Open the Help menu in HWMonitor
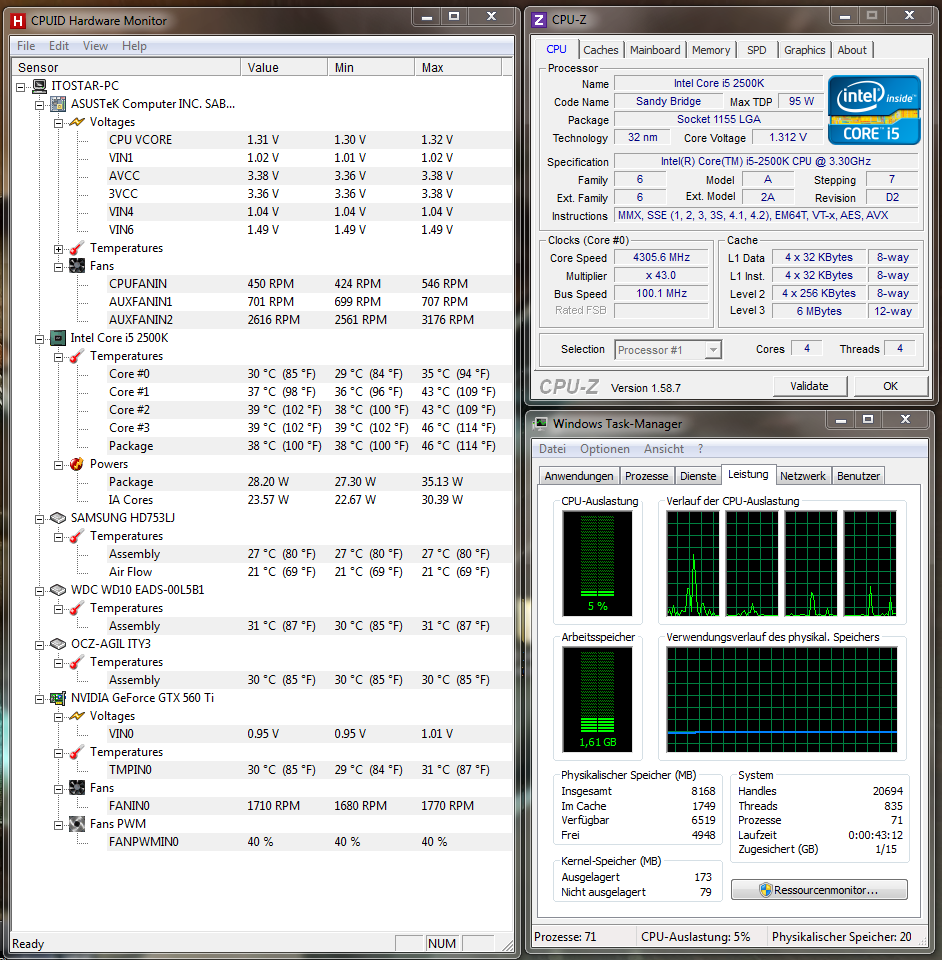Image resolution: width=942 pixels, height=960 pixels. (134, 46)
